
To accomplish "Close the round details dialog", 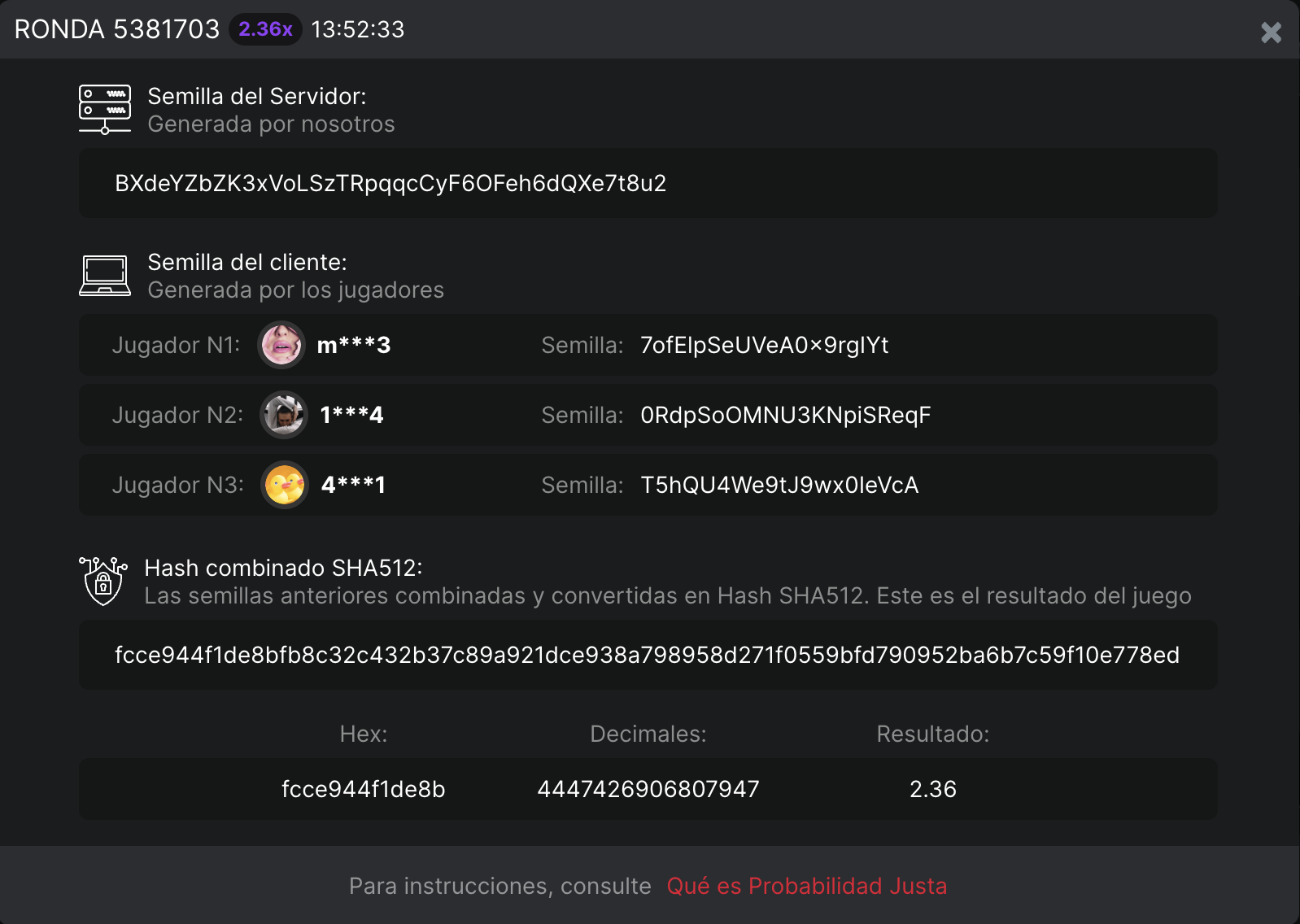I will coord(1271,33).
